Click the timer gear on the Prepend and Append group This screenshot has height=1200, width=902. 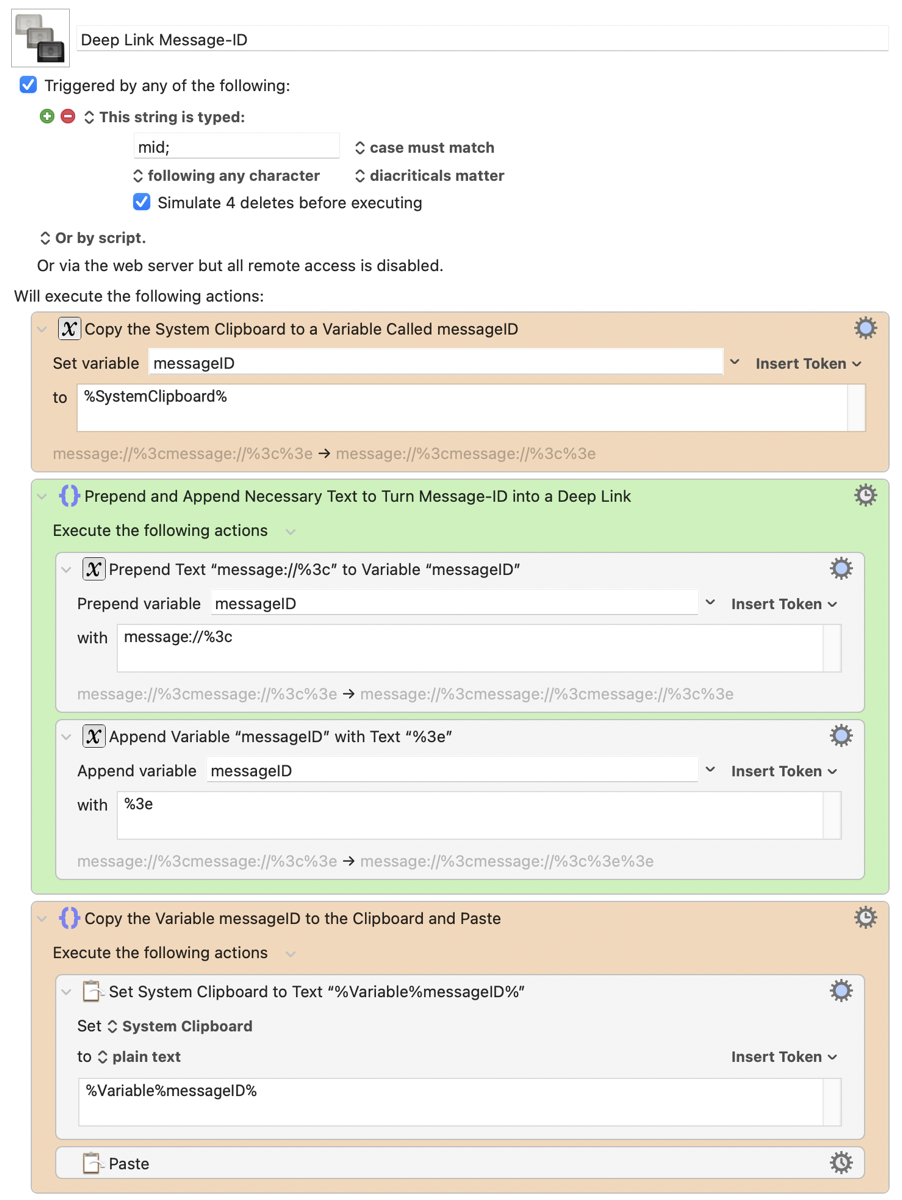pos(865,495)
